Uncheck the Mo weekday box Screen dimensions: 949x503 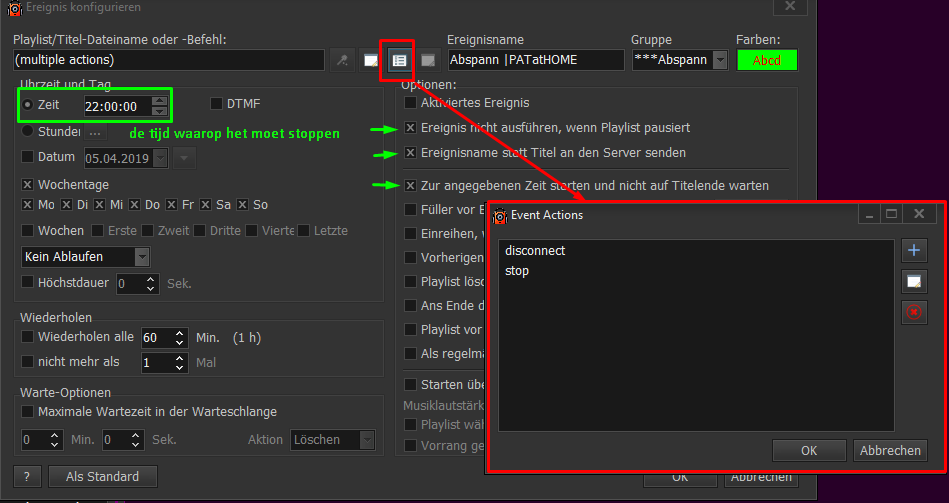pyautogui.click(x=27, y=205)
